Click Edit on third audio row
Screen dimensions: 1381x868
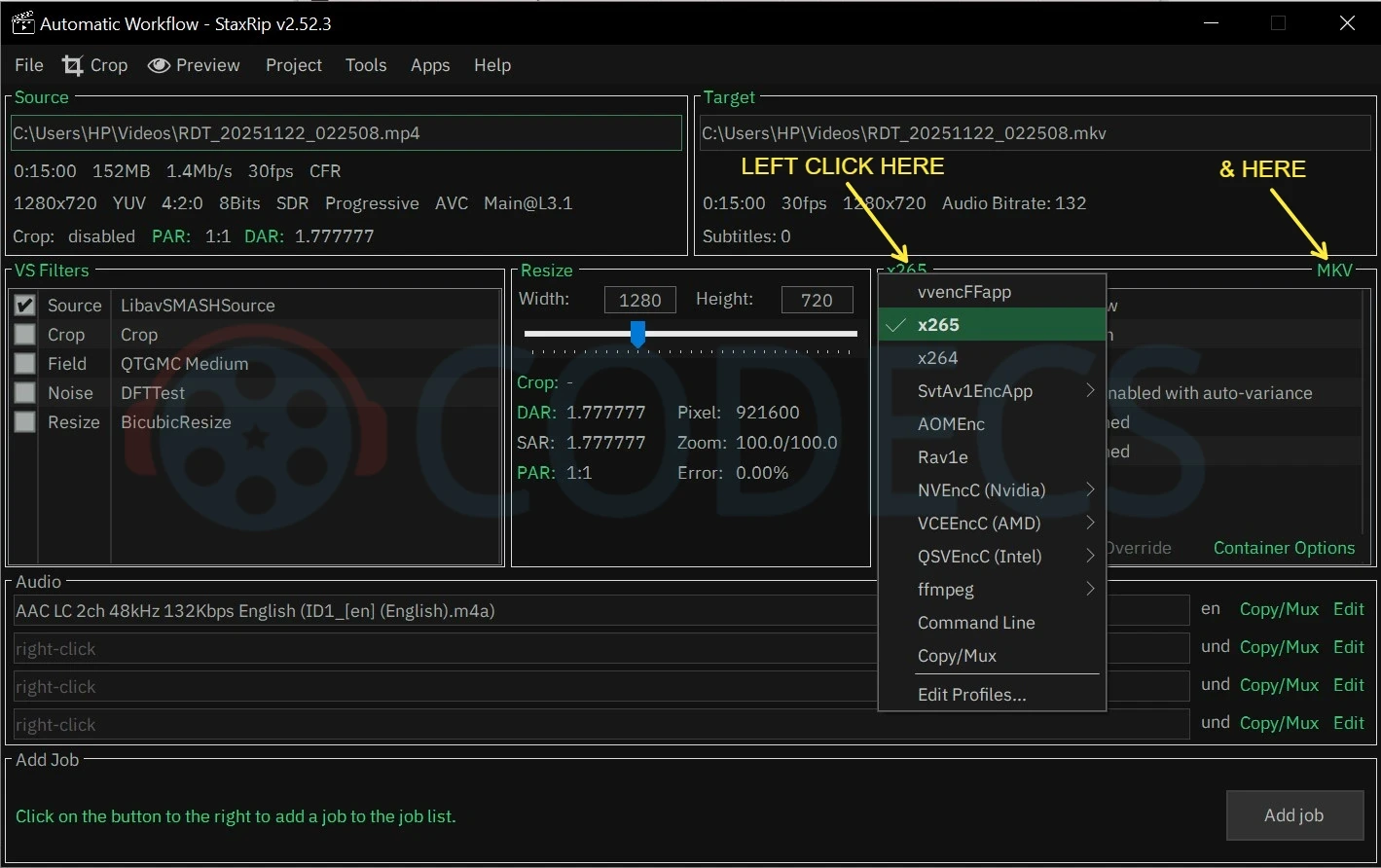(1349, 685)
